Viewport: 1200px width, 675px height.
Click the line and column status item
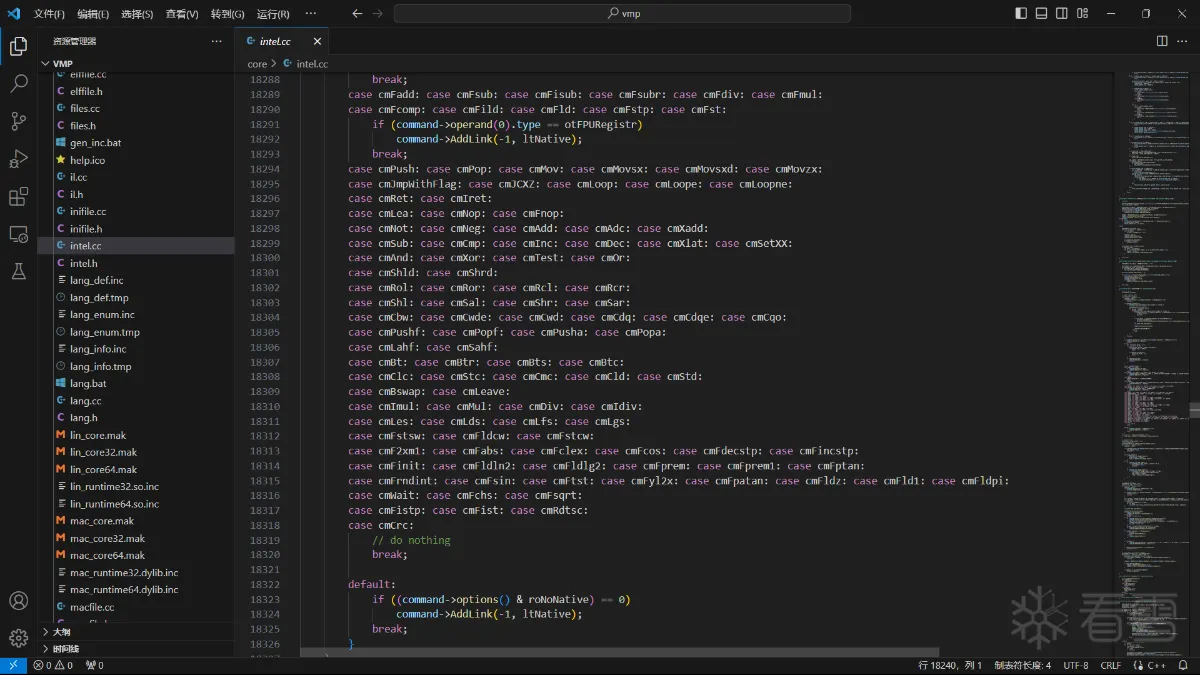[x=950, y=665]
